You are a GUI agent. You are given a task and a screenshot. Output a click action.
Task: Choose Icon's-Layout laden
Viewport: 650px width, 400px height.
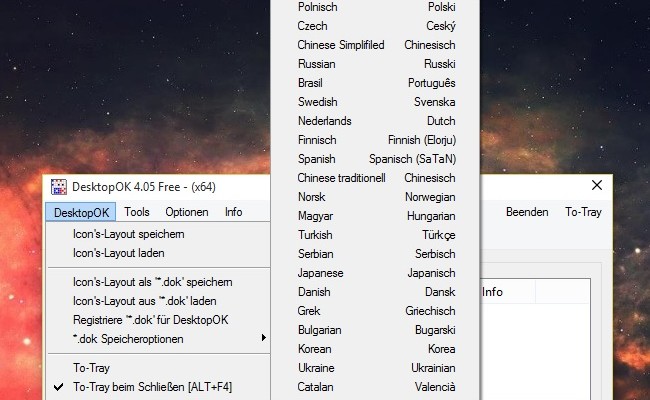coord(158,253)
